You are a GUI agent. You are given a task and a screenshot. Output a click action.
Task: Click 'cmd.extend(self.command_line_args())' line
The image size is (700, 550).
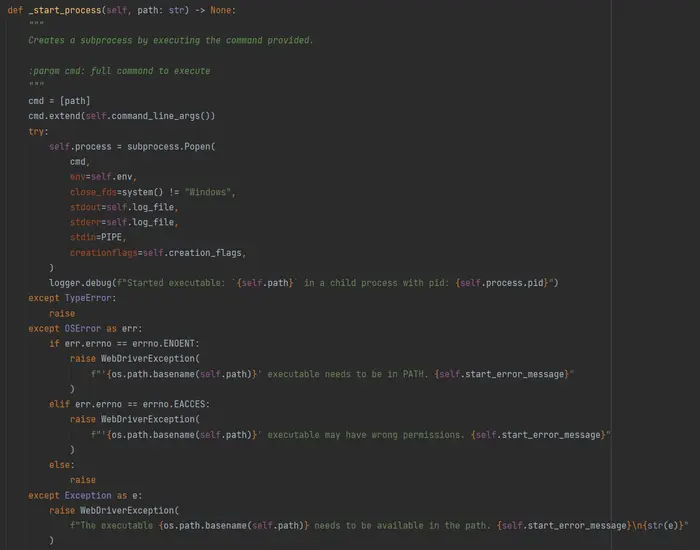(121, 116)
